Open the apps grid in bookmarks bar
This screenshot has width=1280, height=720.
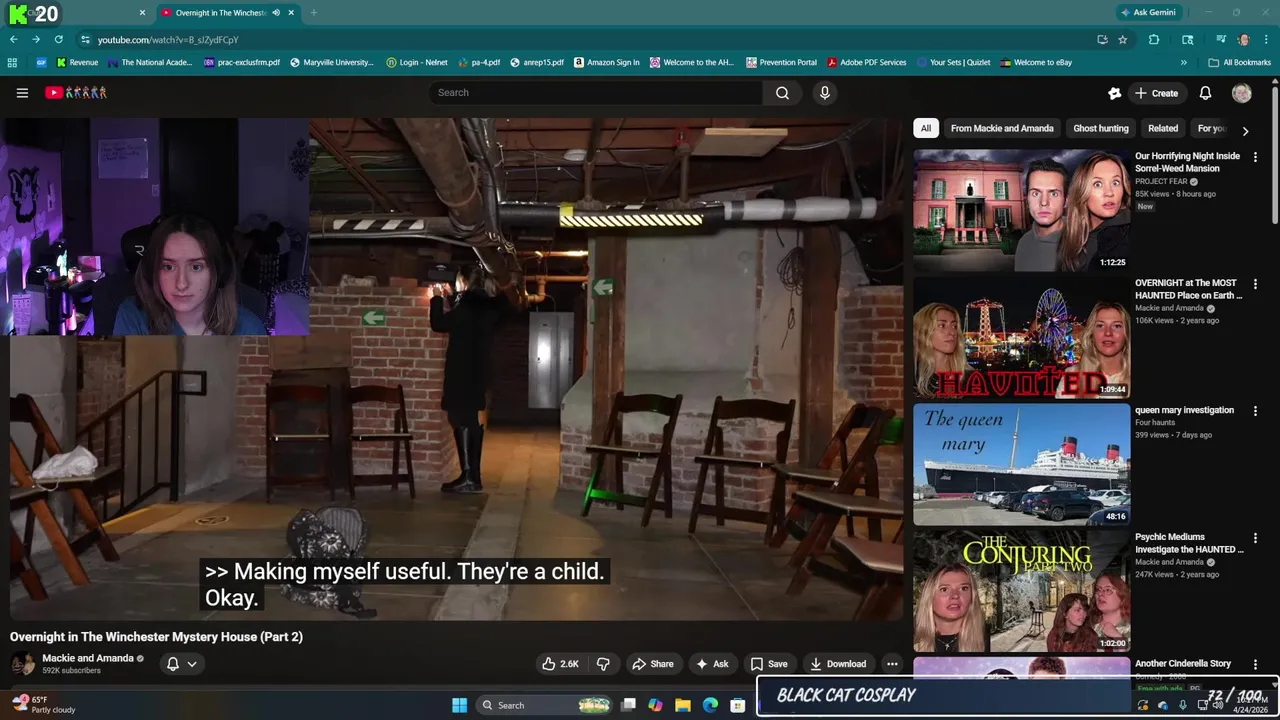12,62
